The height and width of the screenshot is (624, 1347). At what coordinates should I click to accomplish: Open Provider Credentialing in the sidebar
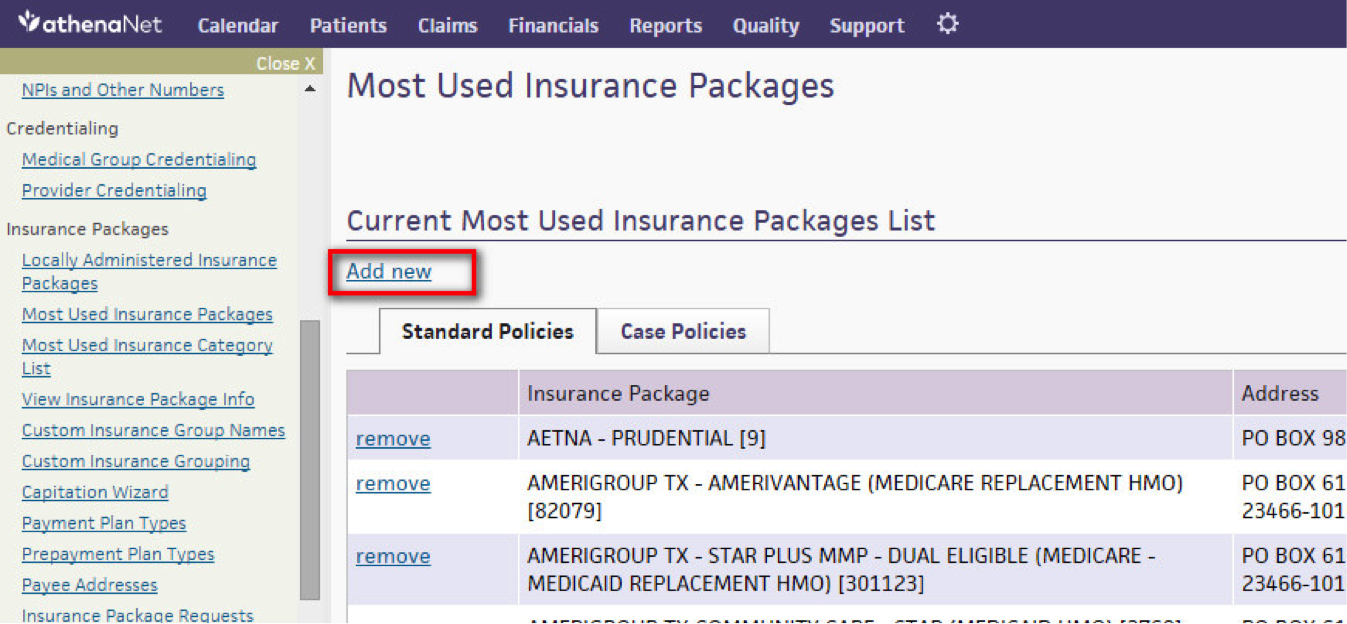[114, 190]
